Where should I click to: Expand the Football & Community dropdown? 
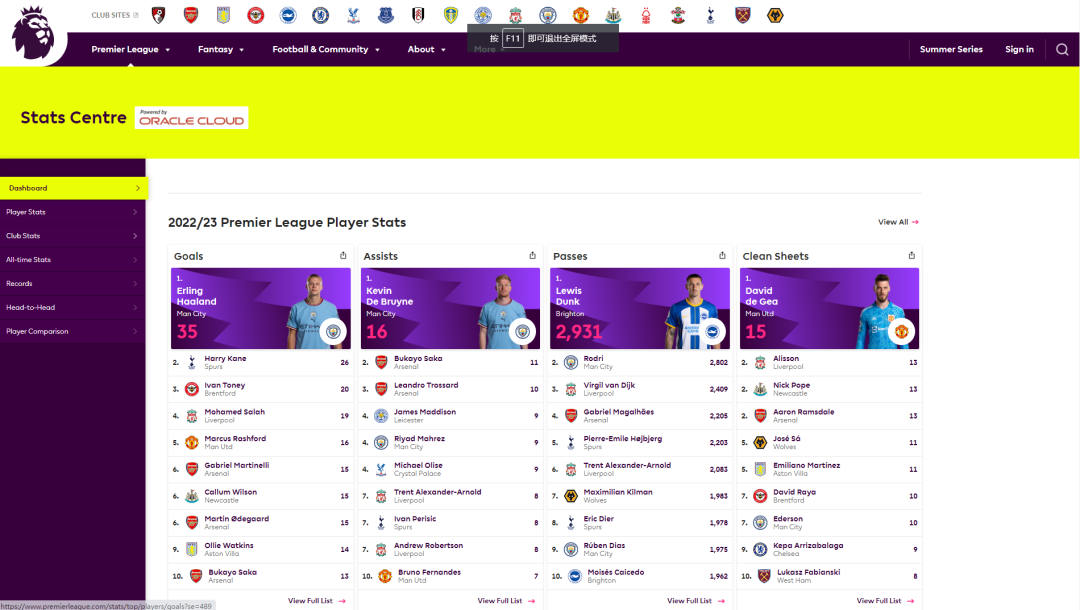[x=326, y=50]
